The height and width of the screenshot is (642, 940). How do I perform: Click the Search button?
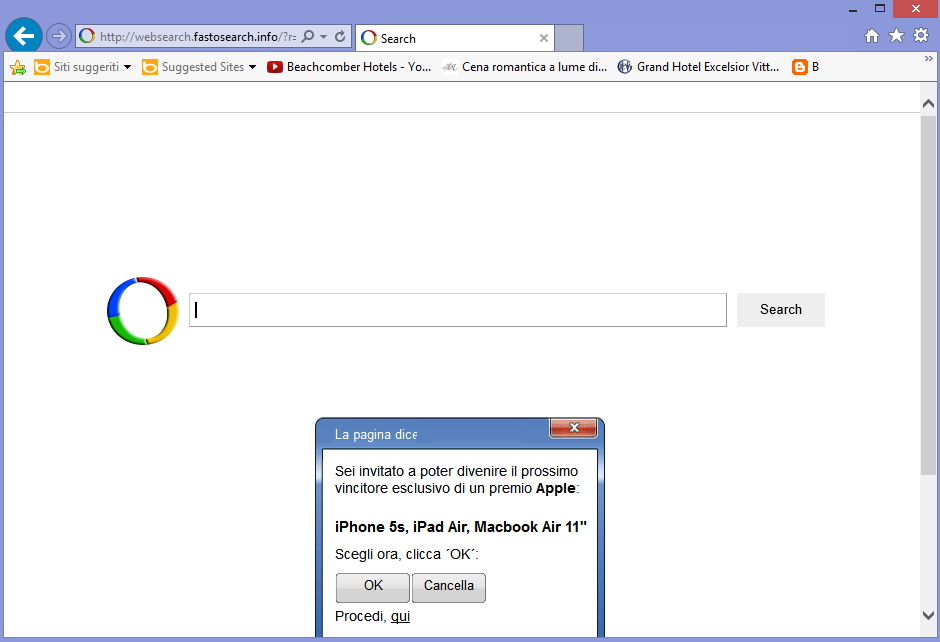click(781, 310)
